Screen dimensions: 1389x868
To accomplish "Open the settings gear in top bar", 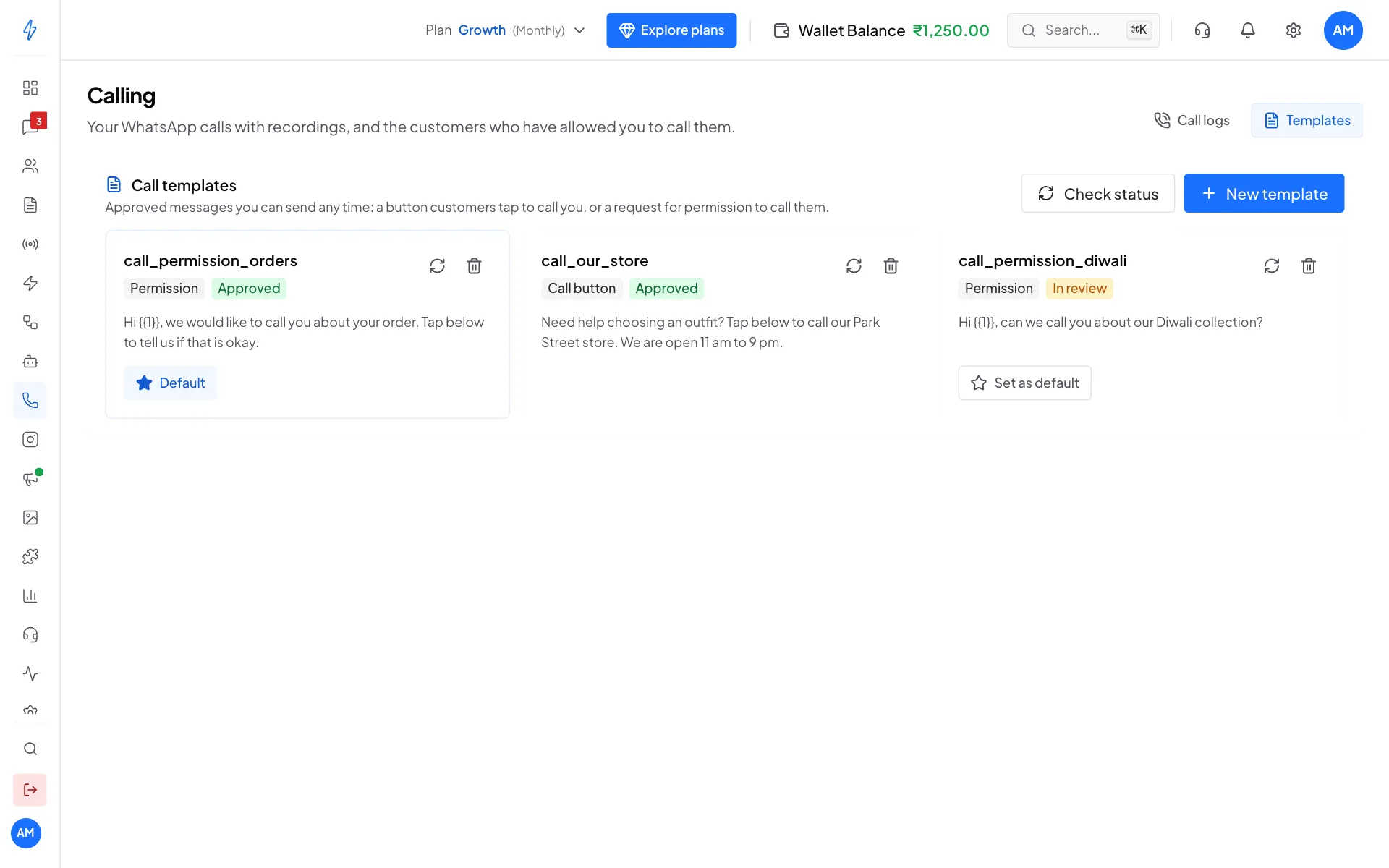I will click(1293, 30).
